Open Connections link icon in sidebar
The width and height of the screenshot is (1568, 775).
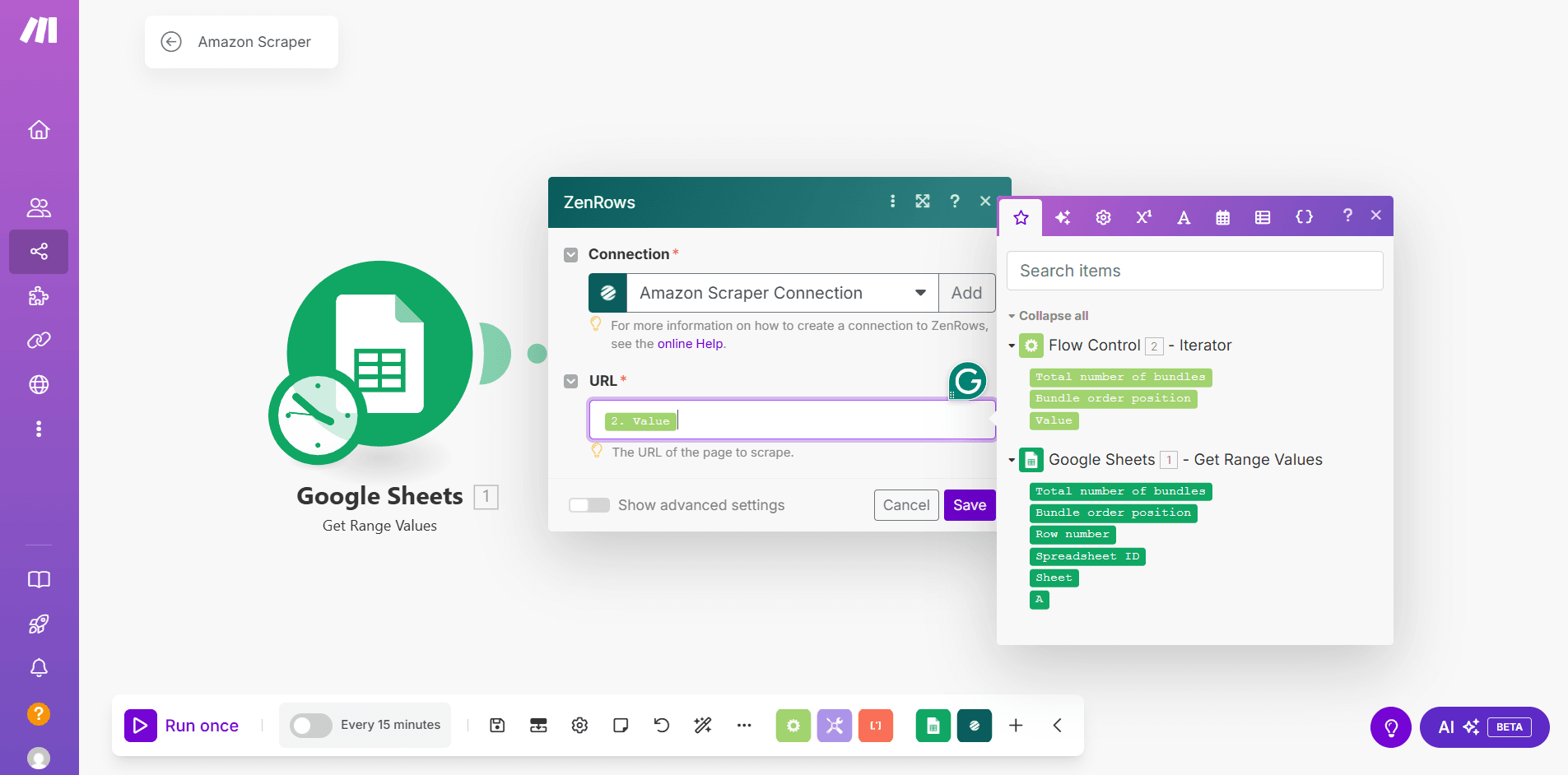pyautogui.click(x=39, y=340)
